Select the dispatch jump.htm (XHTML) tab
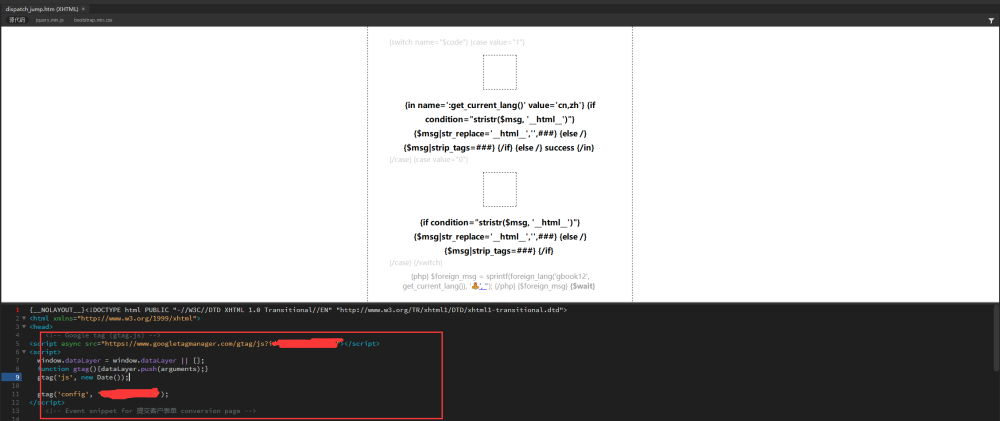1000x421 pixels. coord(41,9)
